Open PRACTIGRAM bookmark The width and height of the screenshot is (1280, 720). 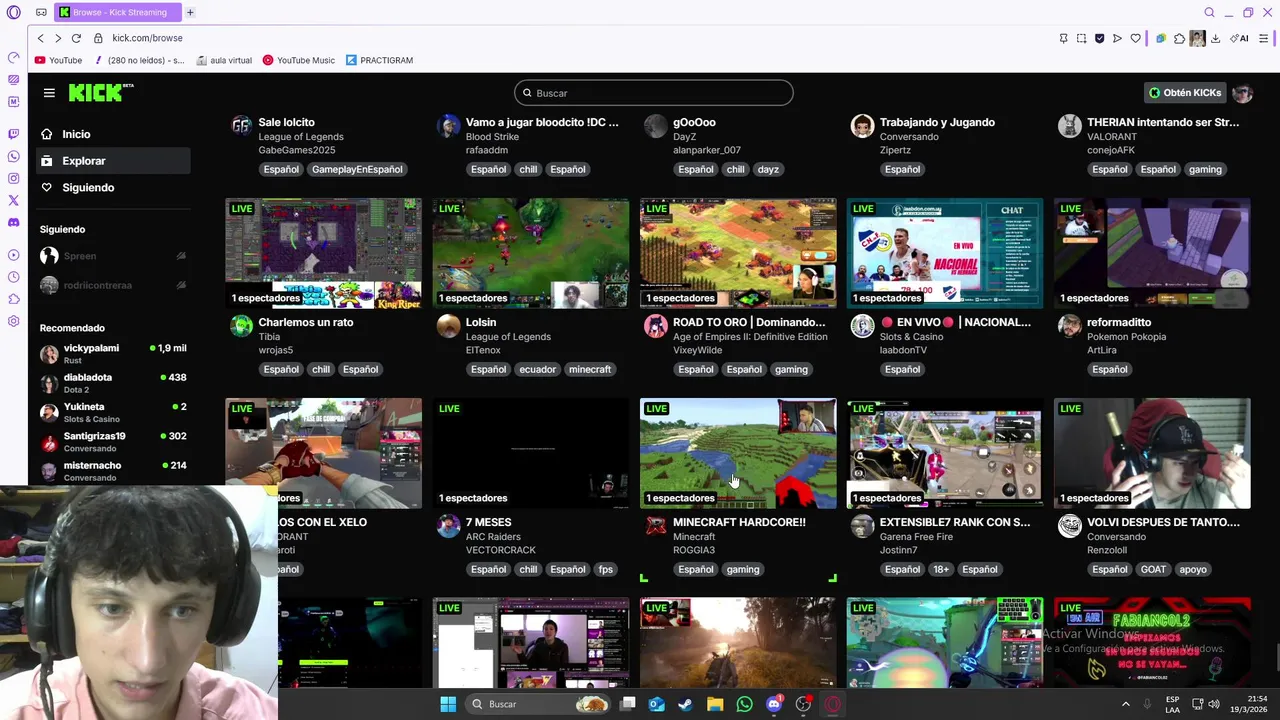tap(379, 60)
